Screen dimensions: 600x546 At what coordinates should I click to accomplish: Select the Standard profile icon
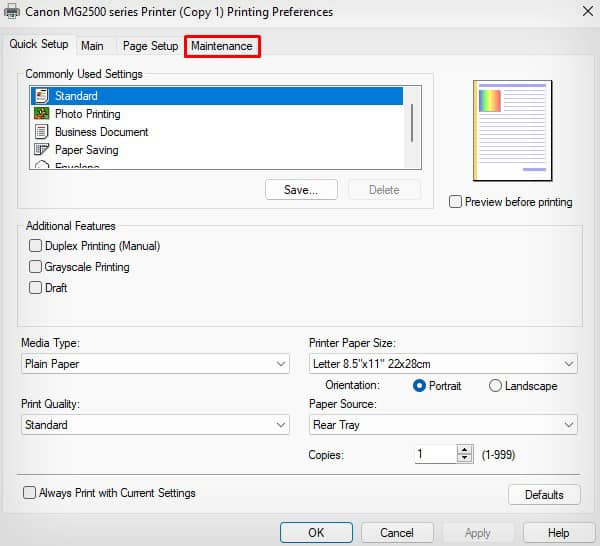pos(41,96)
